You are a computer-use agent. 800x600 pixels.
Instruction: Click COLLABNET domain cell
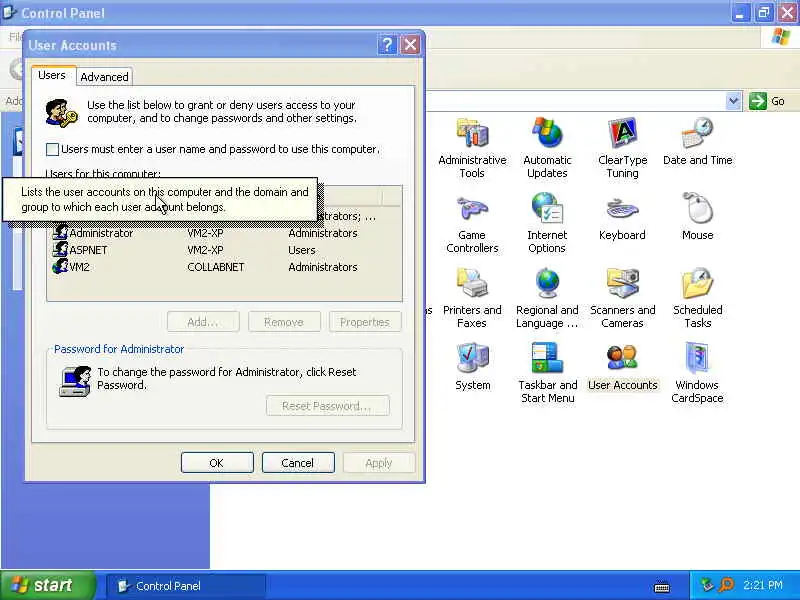pyautogui.click(x=216, y=267)
